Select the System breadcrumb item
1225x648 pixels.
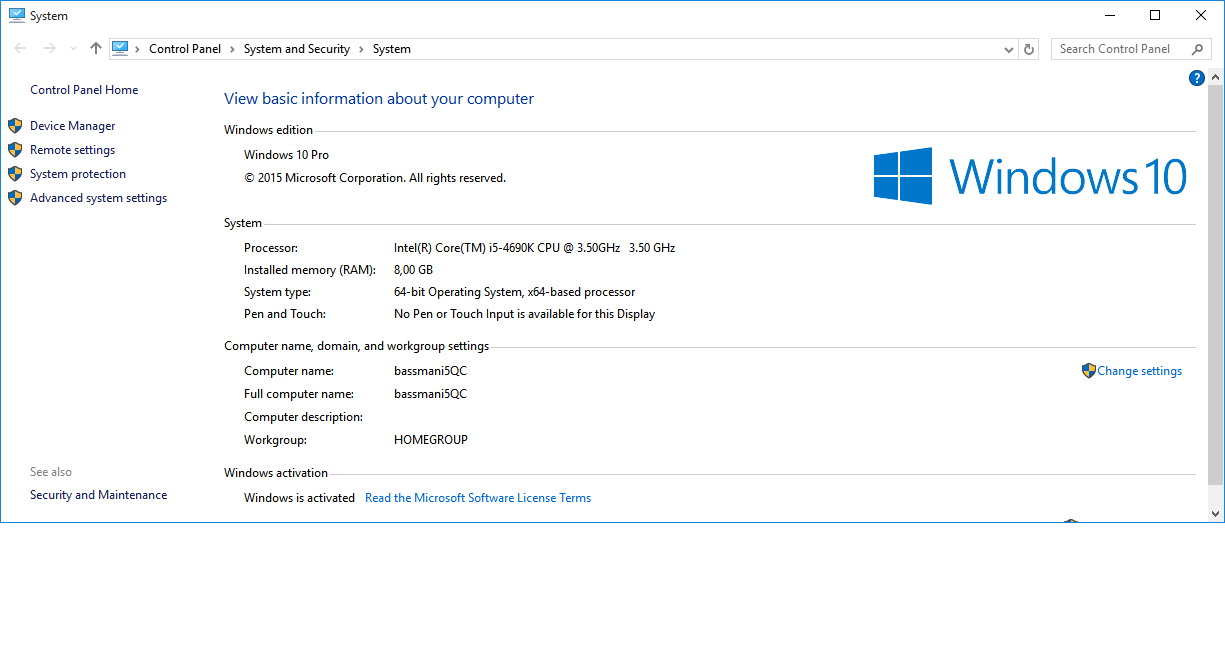(392, 49)
